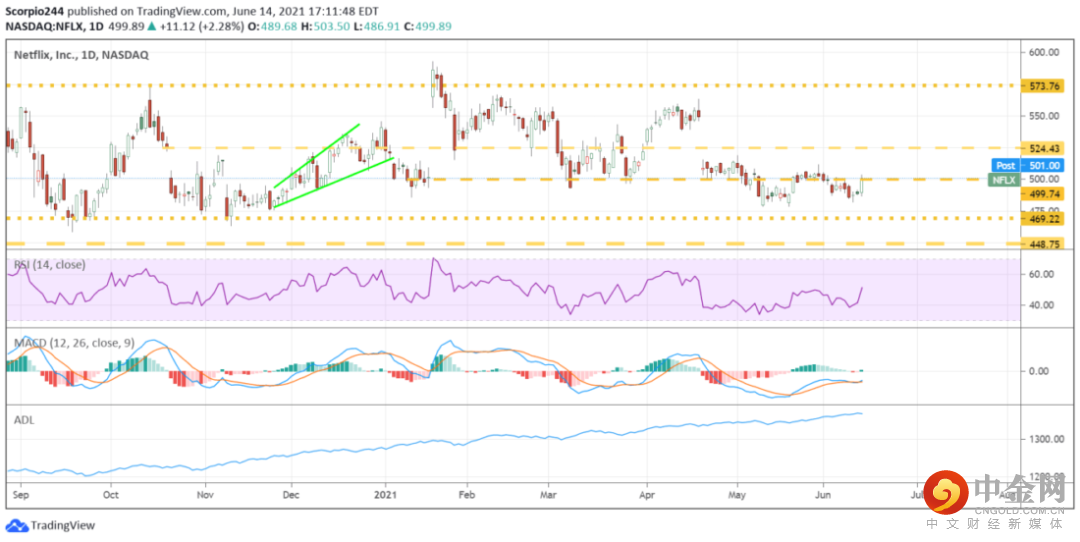Click the 448.75 price level label
Screen dimensions: 1080x542
click(x=1045, y=243)
